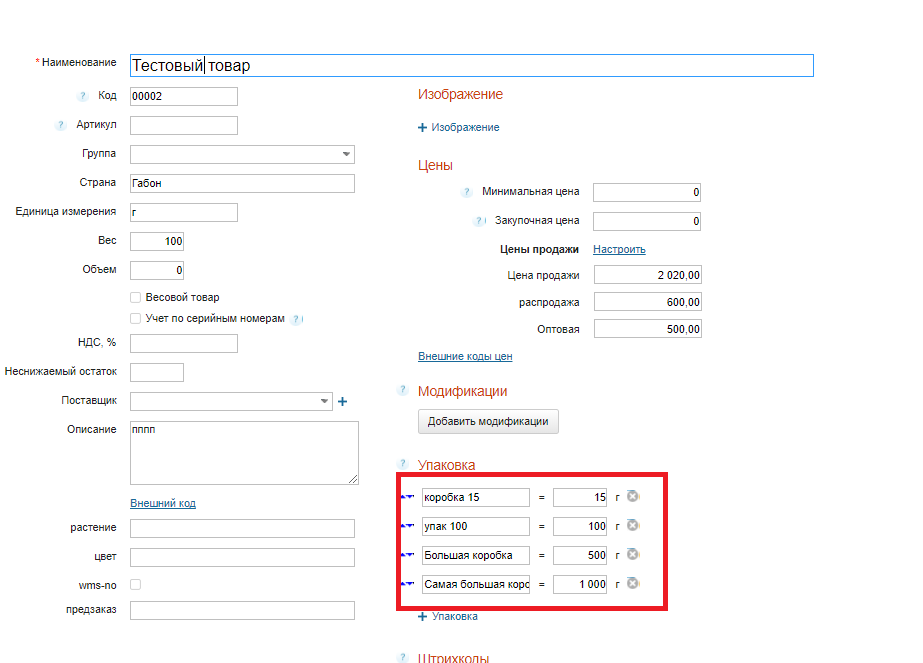Click plus icon beside Изображение link
Screen dimensions: 923x663
click(x=422, y=128)
